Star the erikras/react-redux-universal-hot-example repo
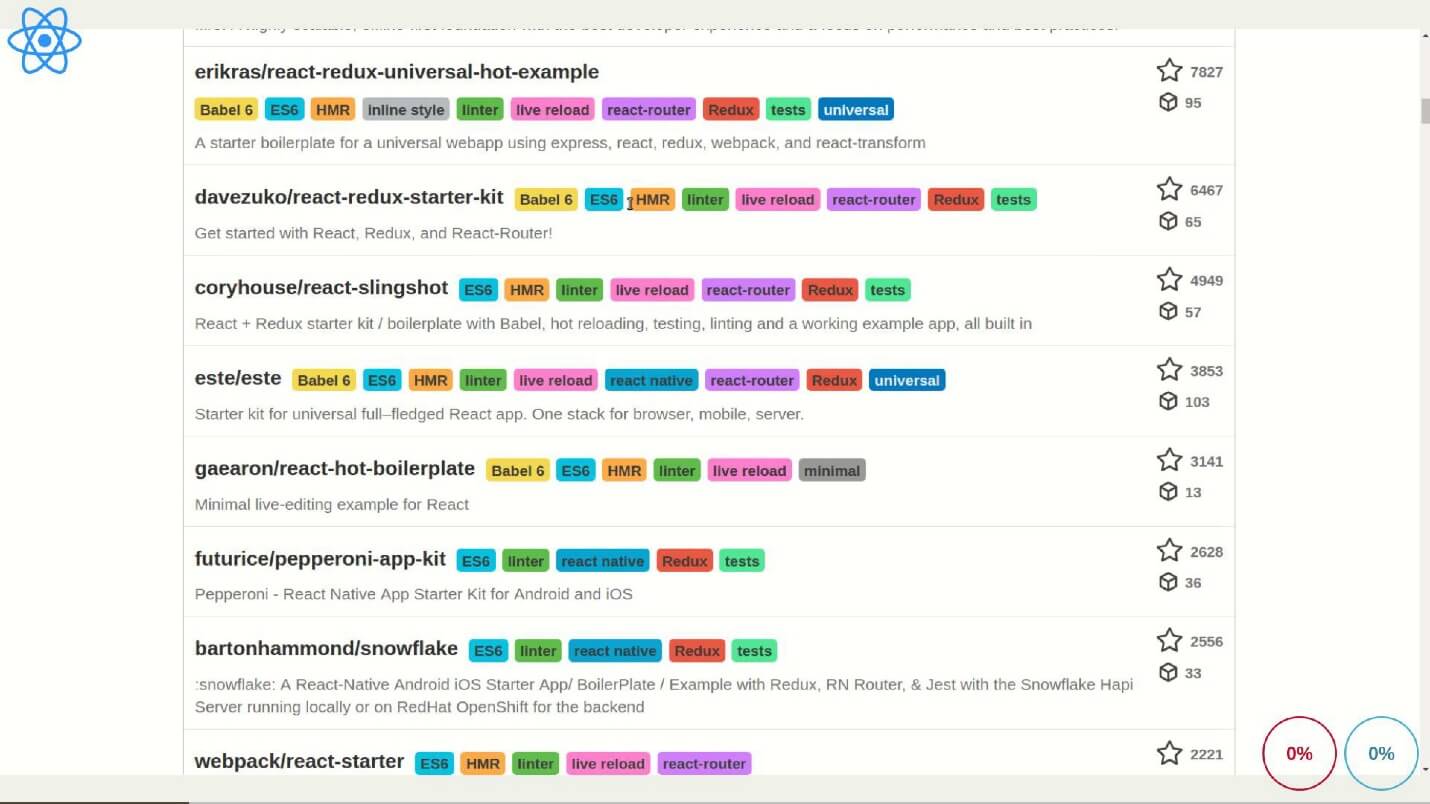1430x804 pixels. click(x=1169, y=70)
